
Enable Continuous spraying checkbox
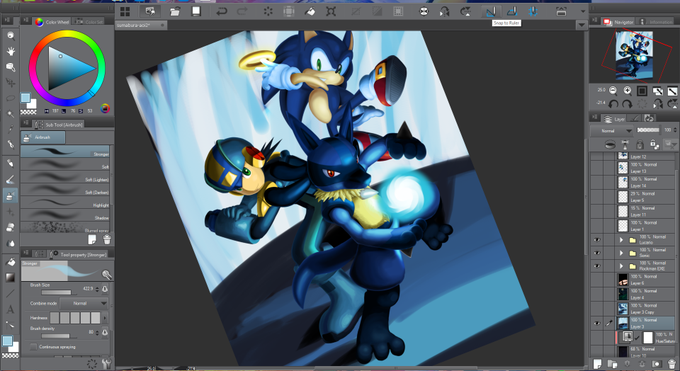click(33, 347)
